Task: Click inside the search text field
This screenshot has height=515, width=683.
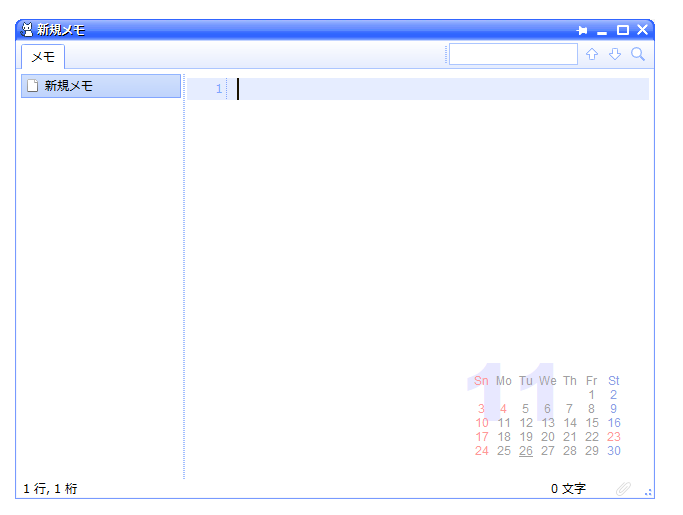Action: tap(512, 54)
